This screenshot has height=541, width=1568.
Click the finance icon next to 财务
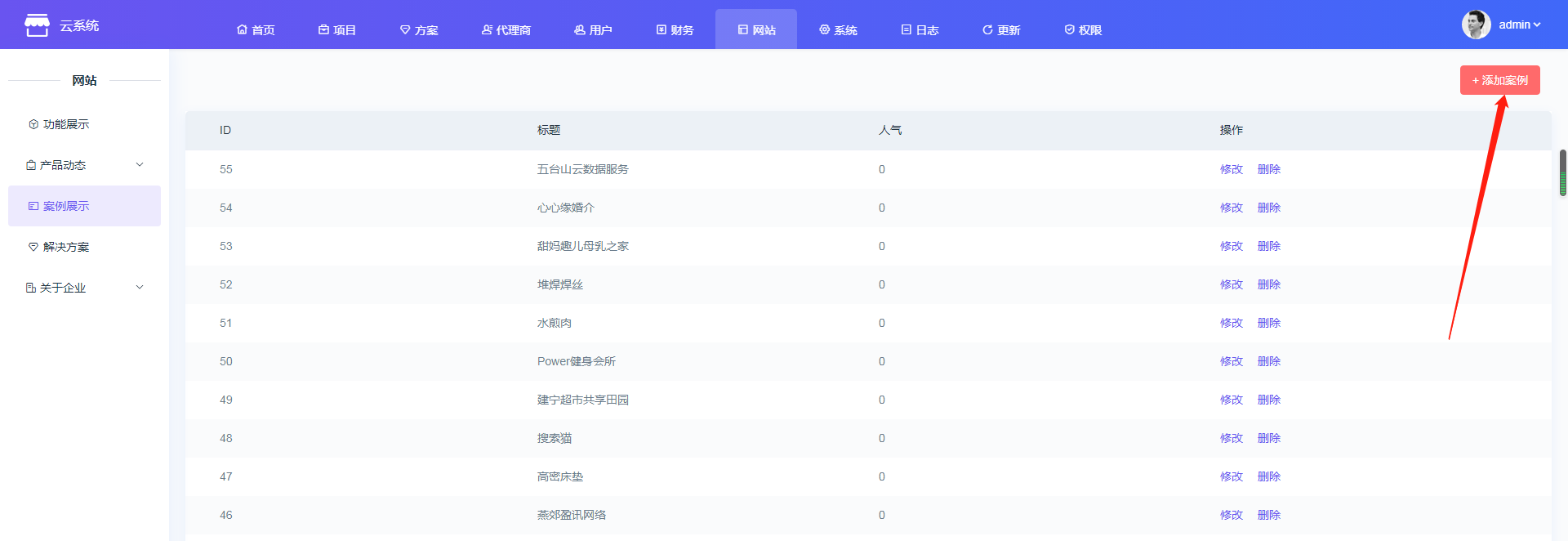661,29
